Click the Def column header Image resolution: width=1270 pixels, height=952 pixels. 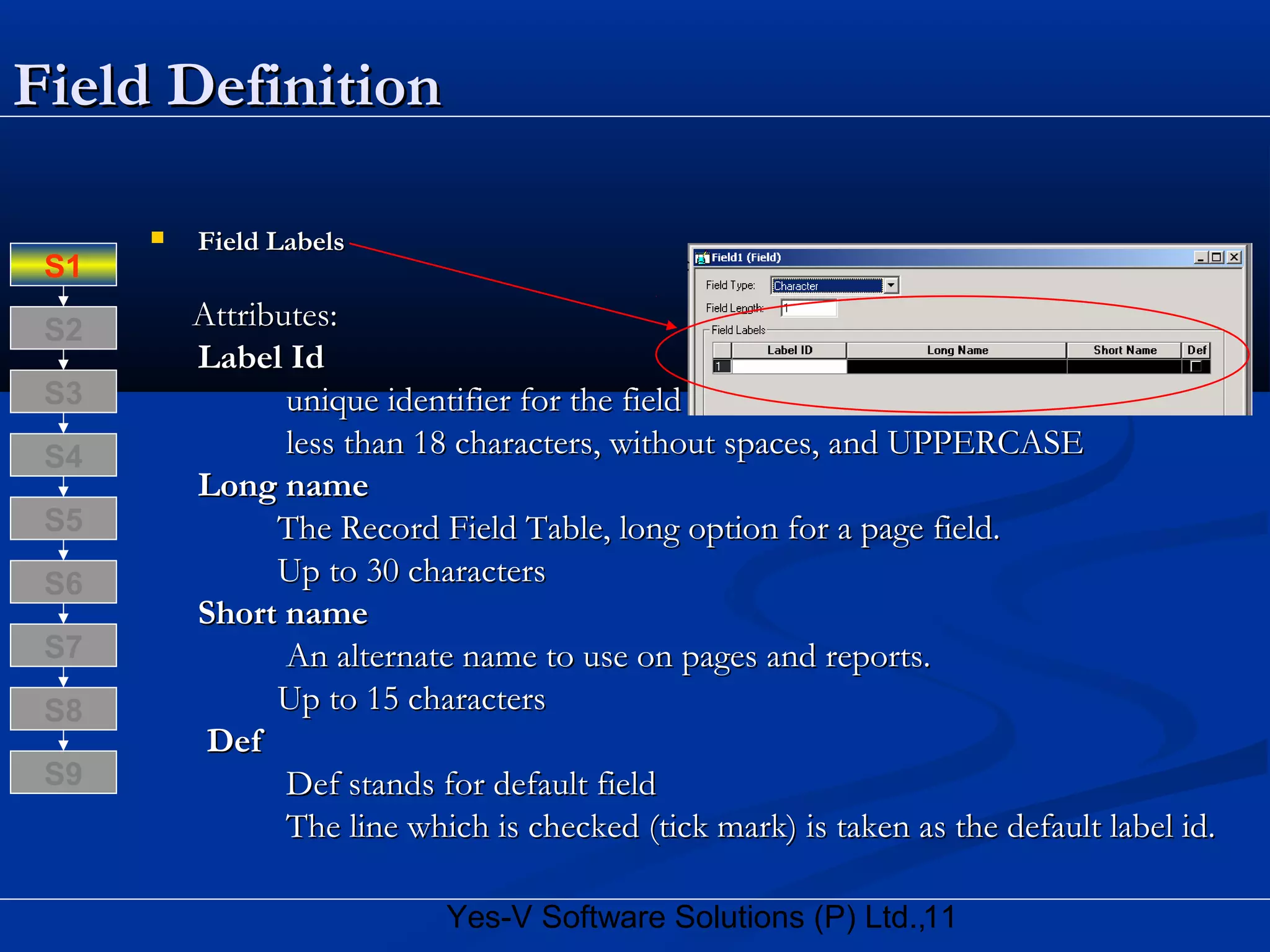1196,350
